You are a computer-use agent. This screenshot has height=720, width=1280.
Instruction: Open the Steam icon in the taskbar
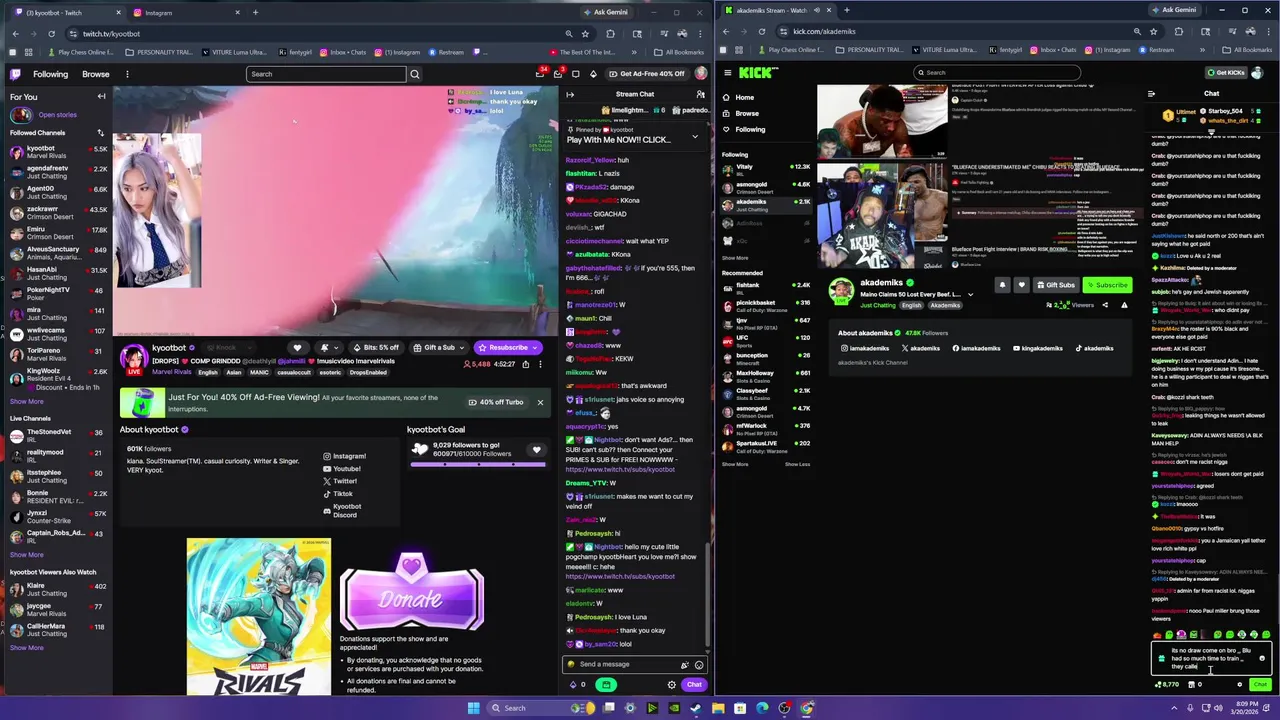click(x=696, y=708)
